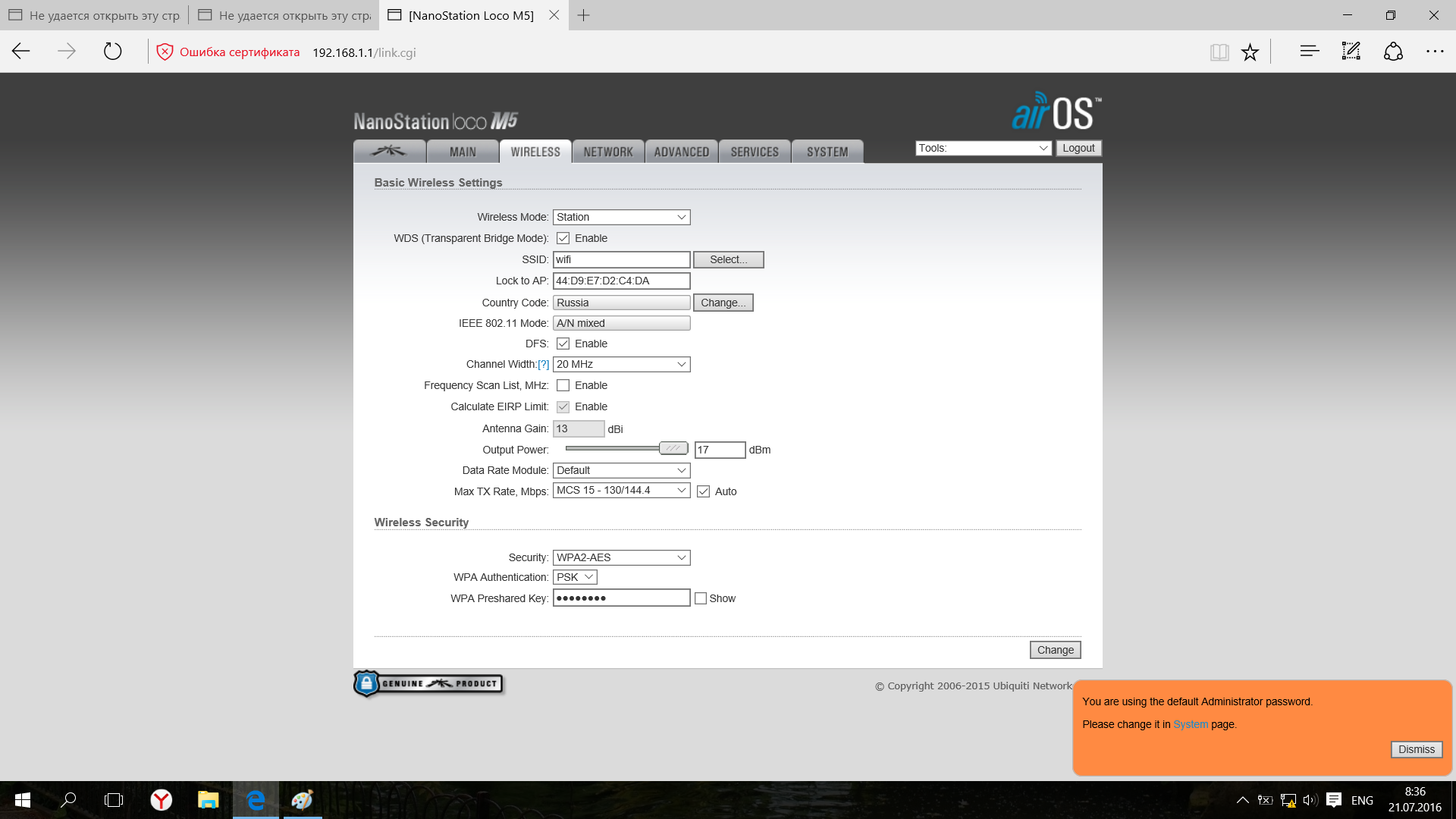Open Yandex browser from taskbar

(161, 799)
